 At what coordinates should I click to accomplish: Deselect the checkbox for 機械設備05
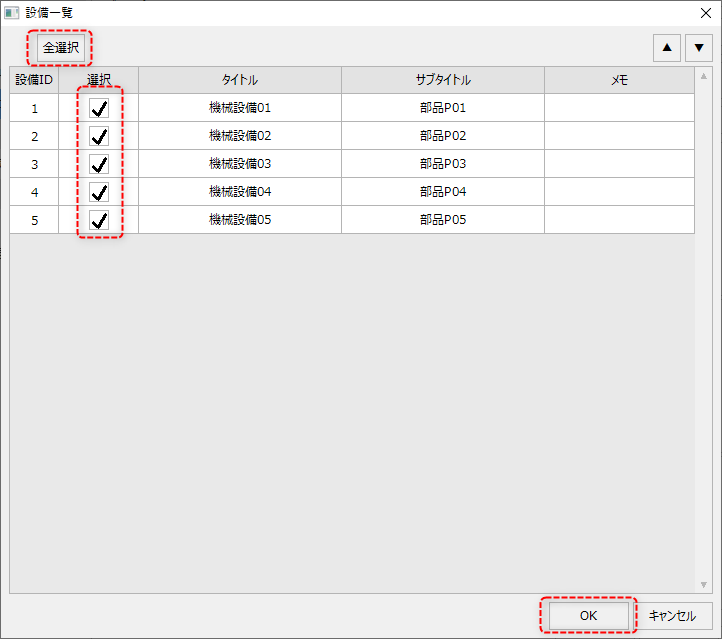click(99, 220)
